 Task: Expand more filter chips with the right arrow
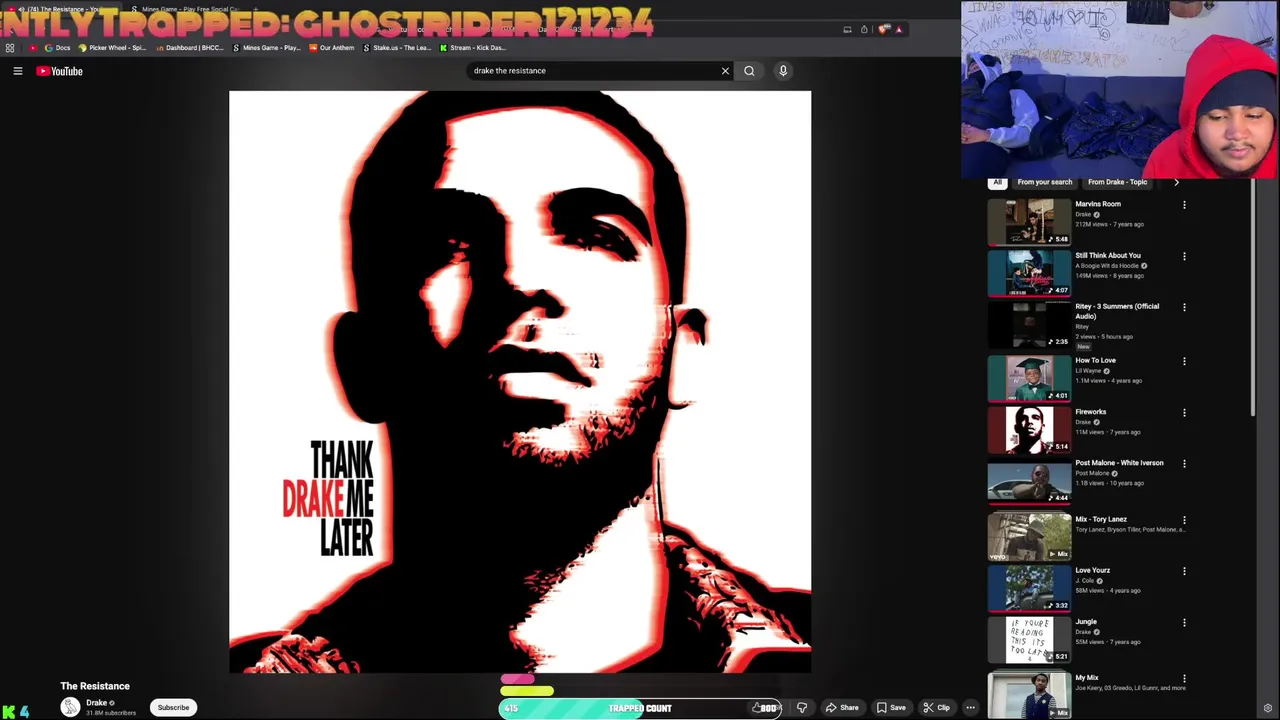click(x=1176, y=182)
